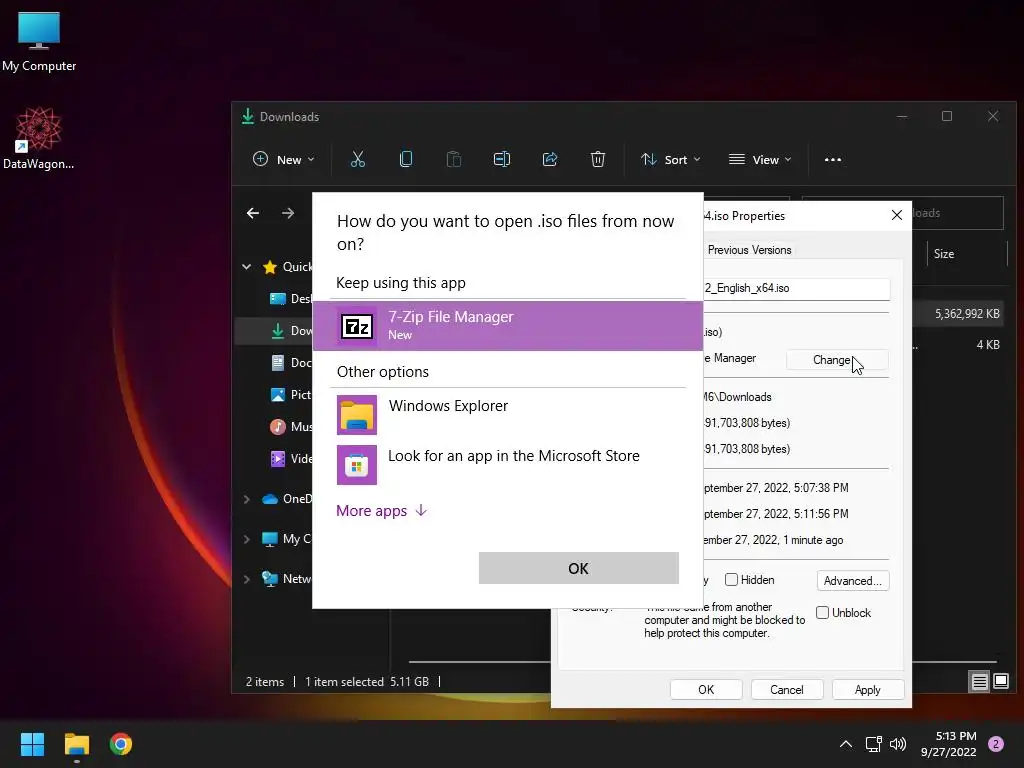The width and height of the screenshot is (1024, 768).
Task: Confirm app choice with gray OK button
Action: point(579,568)
